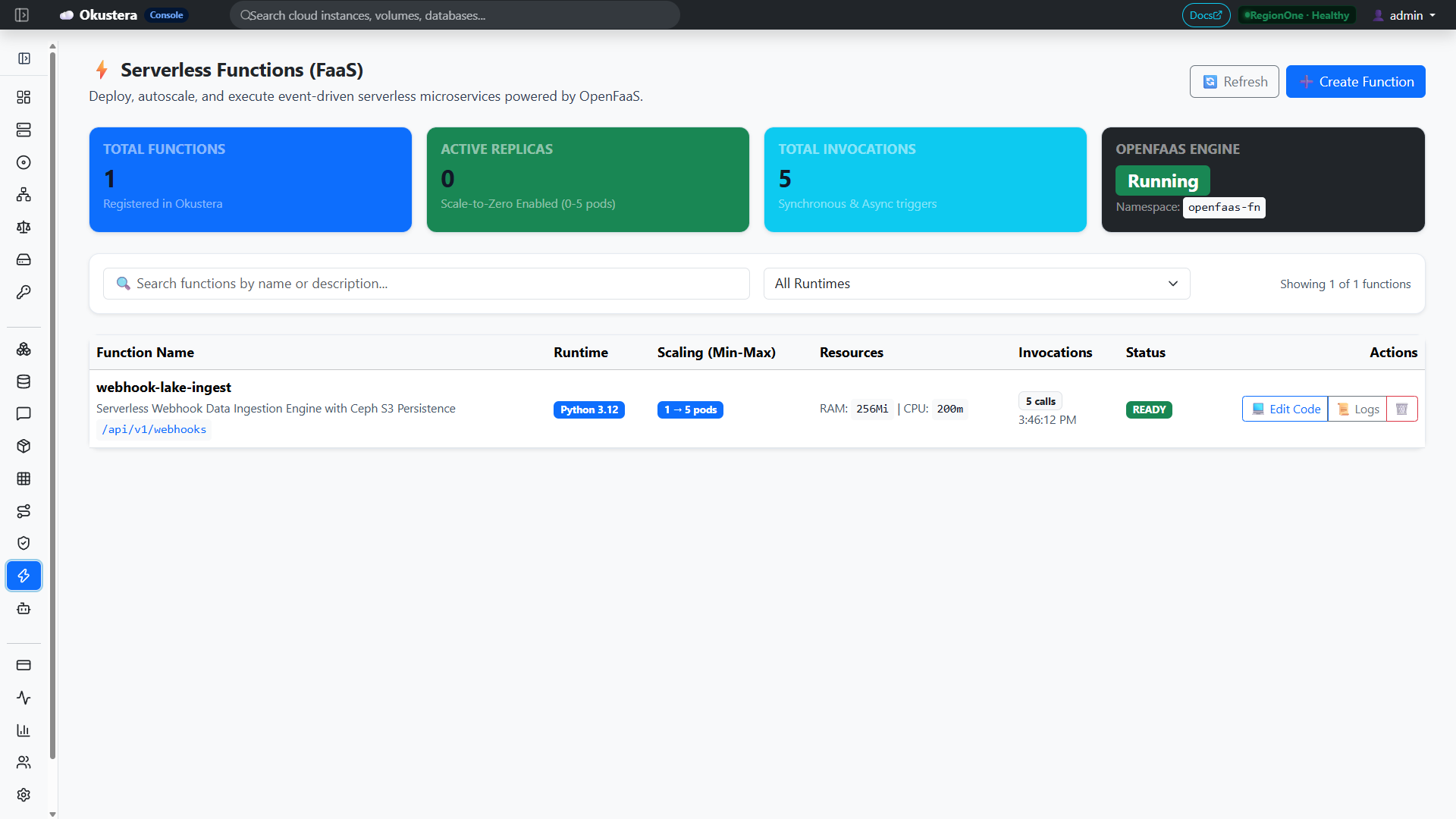Click the Refresh button

pos(1235,82)
